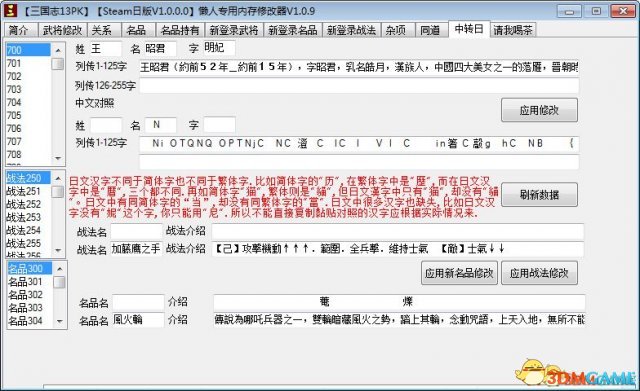Click the 名 field containing 昭君

[160, 49]
